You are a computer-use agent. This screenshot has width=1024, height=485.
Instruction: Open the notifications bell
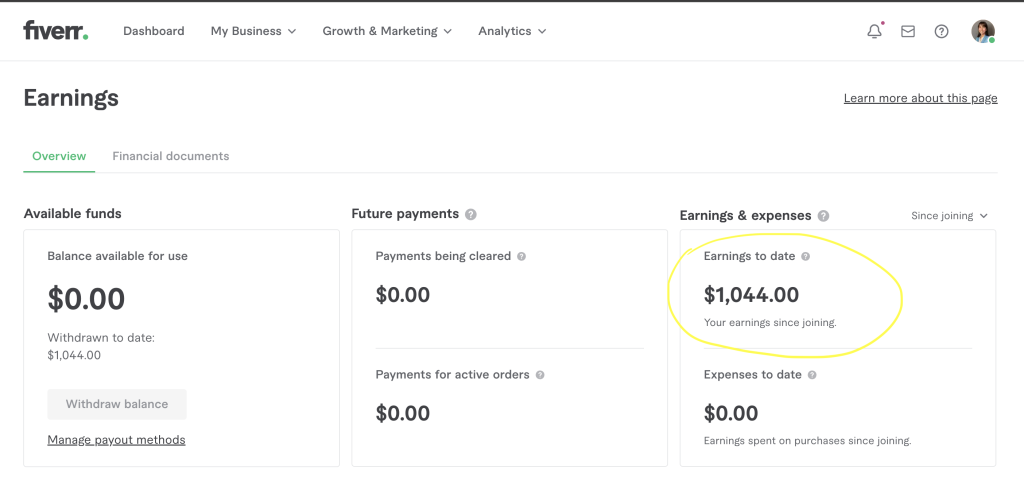874,31
